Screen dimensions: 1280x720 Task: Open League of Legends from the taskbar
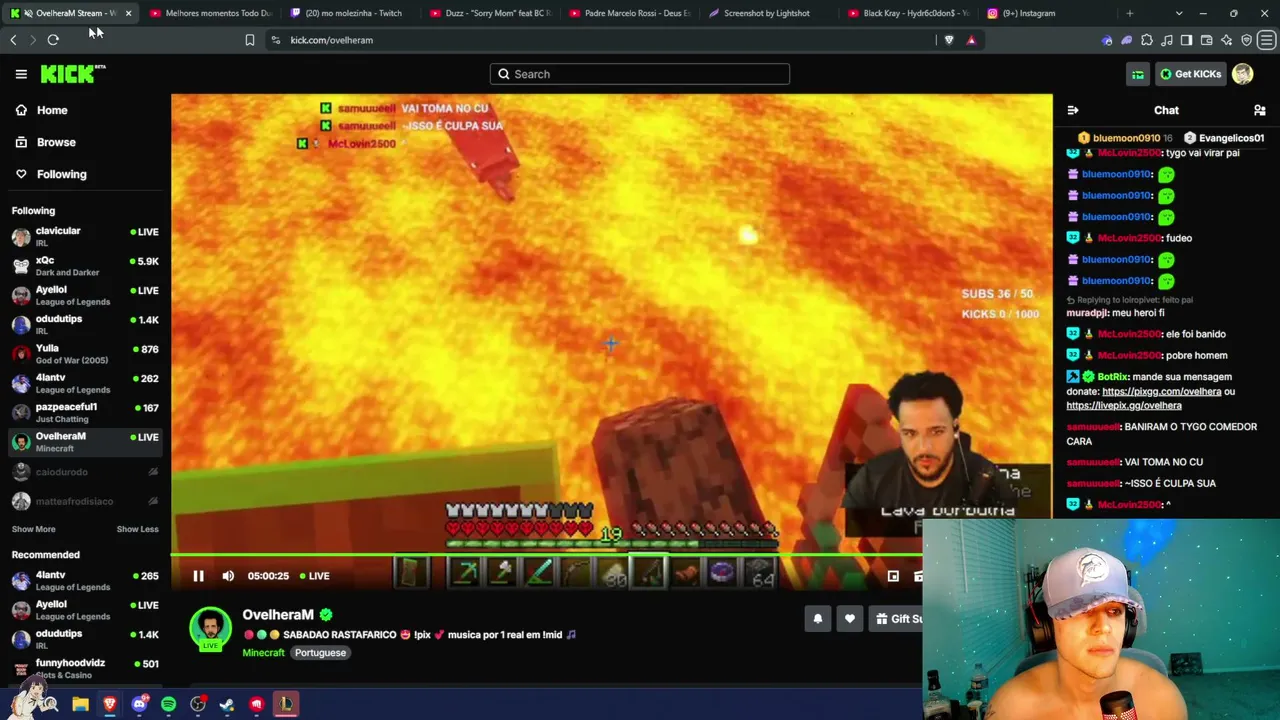click(286, 704)
